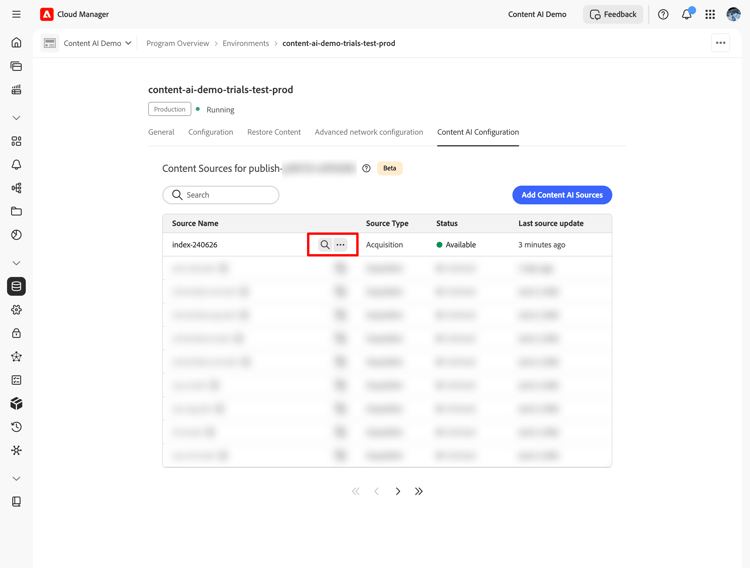This screenshot has height=568, width=750.
Task: Click the highlighted database sidebar icon
Action: pyautogui.click(x=16, y=286)
